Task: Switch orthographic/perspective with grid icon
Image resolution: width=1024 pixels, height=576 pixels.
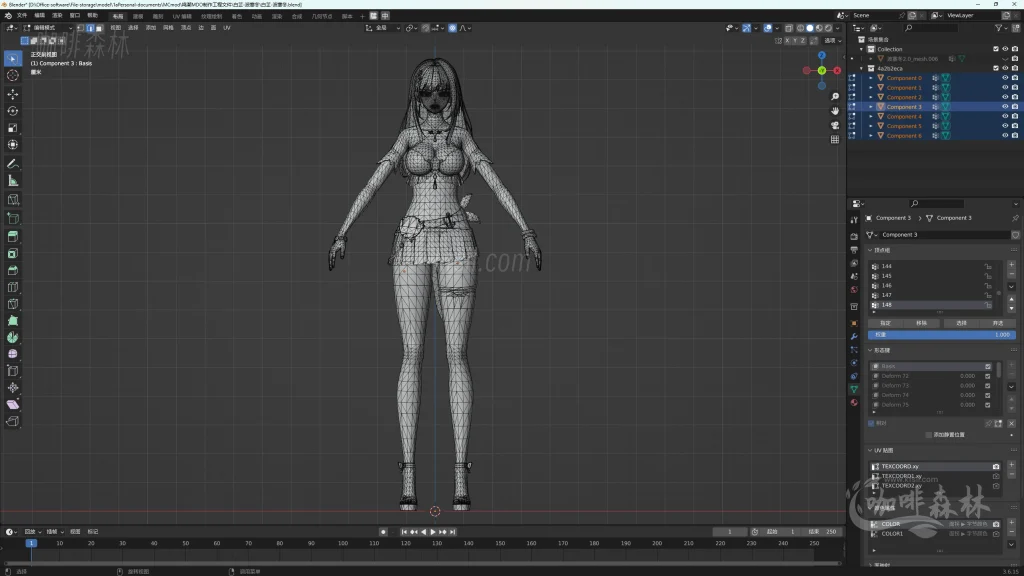Action: coord(835,140)
